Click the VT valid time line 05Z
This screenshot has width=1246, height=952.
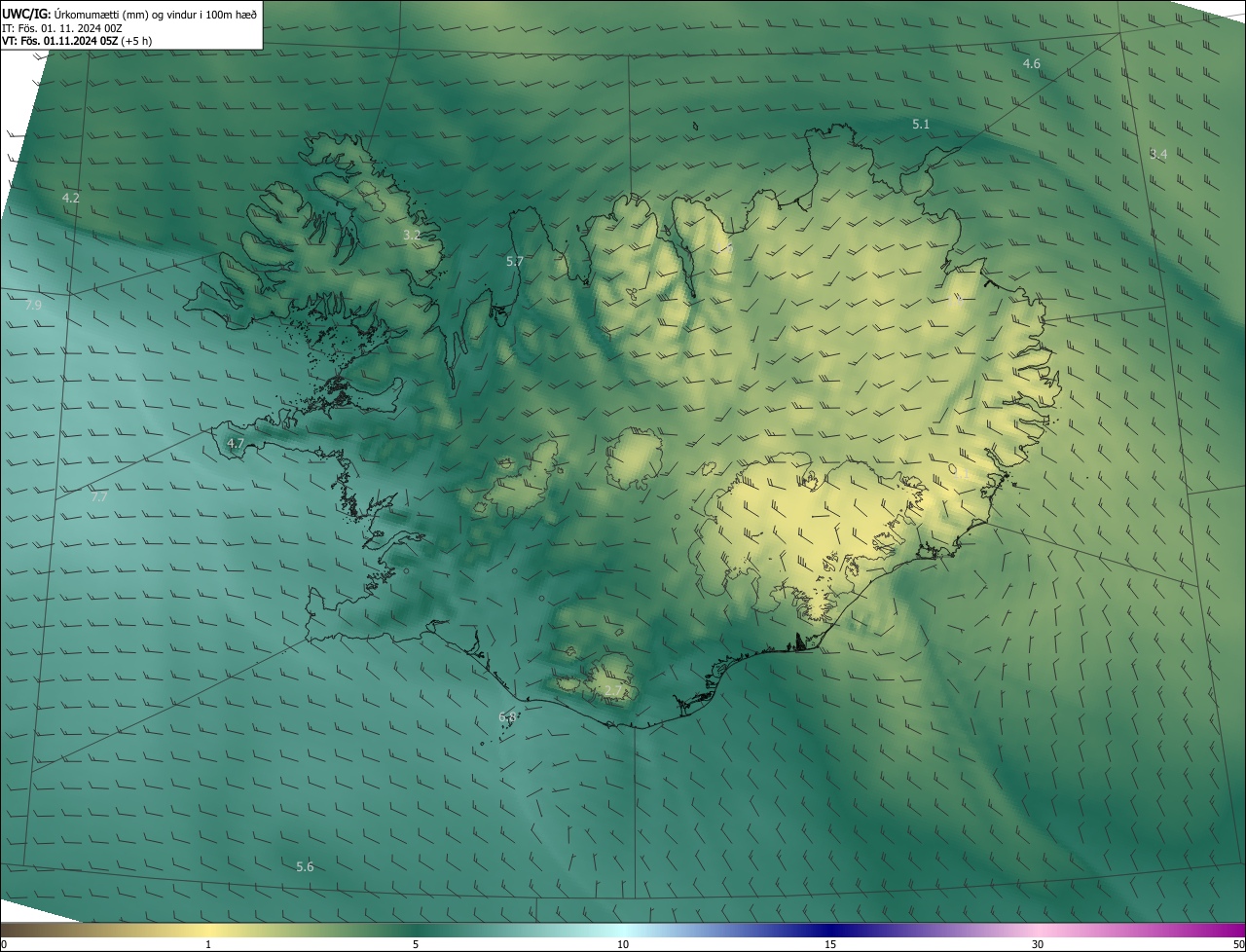[x=77, y=41]
